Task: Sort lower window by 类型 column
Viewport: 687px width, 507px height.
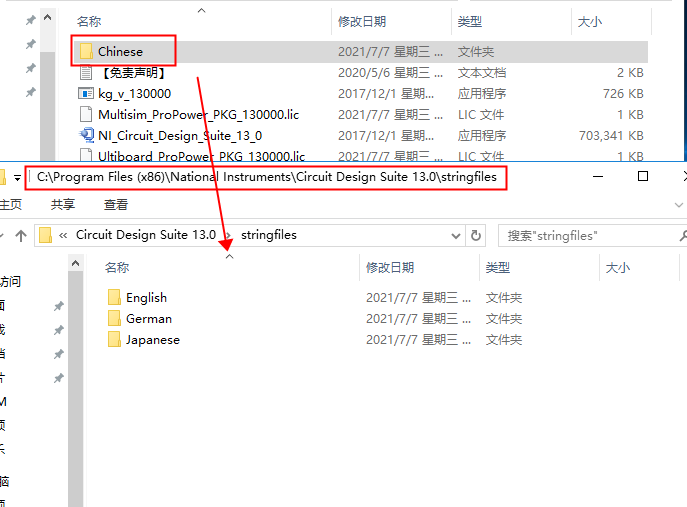Action: pyautogui.click(x=498, y=267)
